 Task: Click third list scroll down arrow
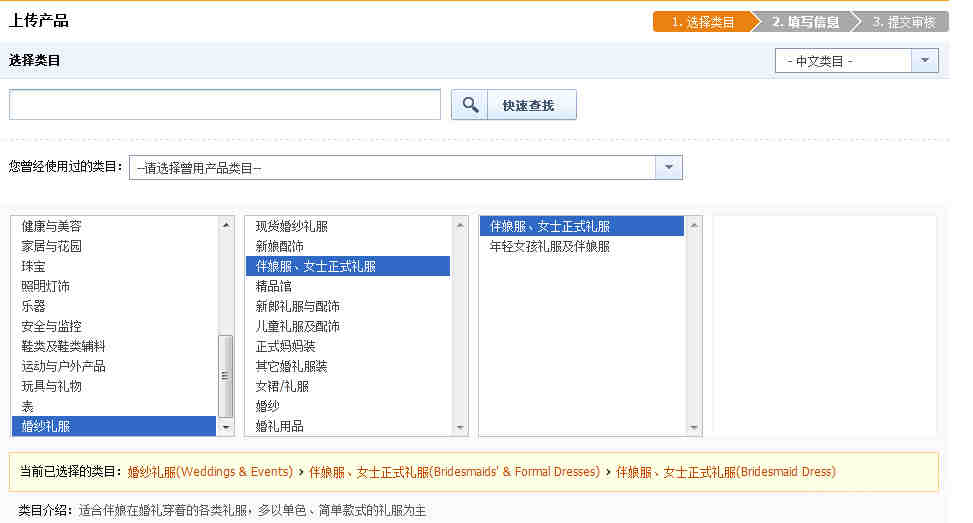(694, 427)
